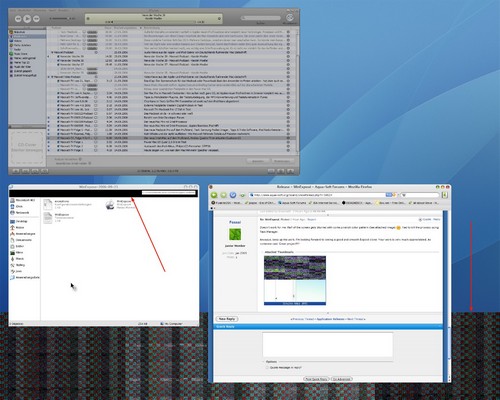Open Netzwerk in Explorer sidebar
500x400 pixels.
click(x=20, y=212)
